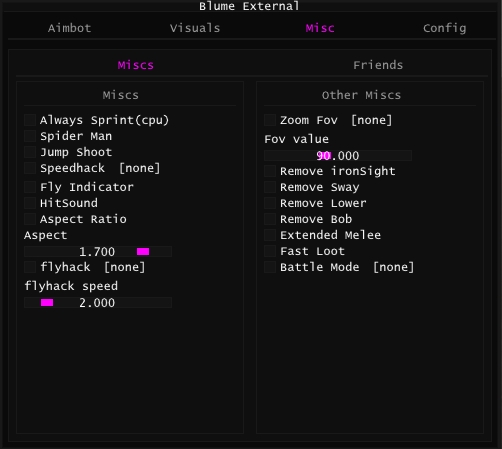Check the Extended Melee option
Image resolution: width=502 pixels, height=449 pixels.
coord(270,235)
